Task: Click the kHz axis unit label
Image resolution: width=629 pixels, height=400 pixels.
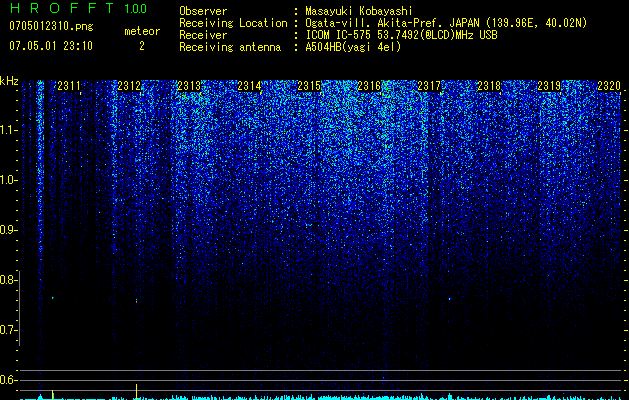Action: (x=9, y=81)
